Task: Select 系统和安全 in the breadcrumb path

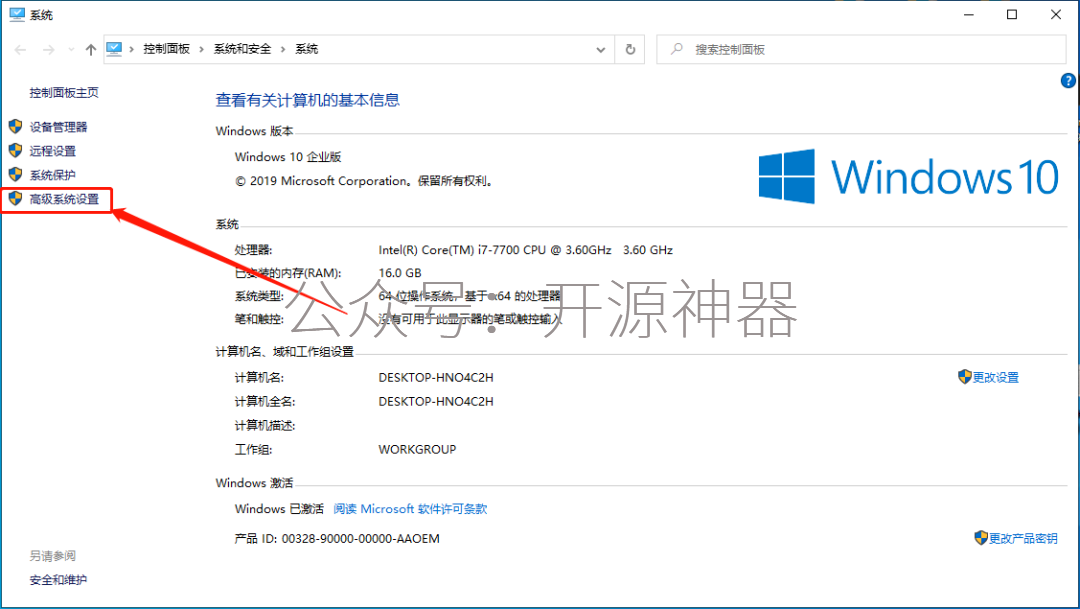Action: (242, 49)
